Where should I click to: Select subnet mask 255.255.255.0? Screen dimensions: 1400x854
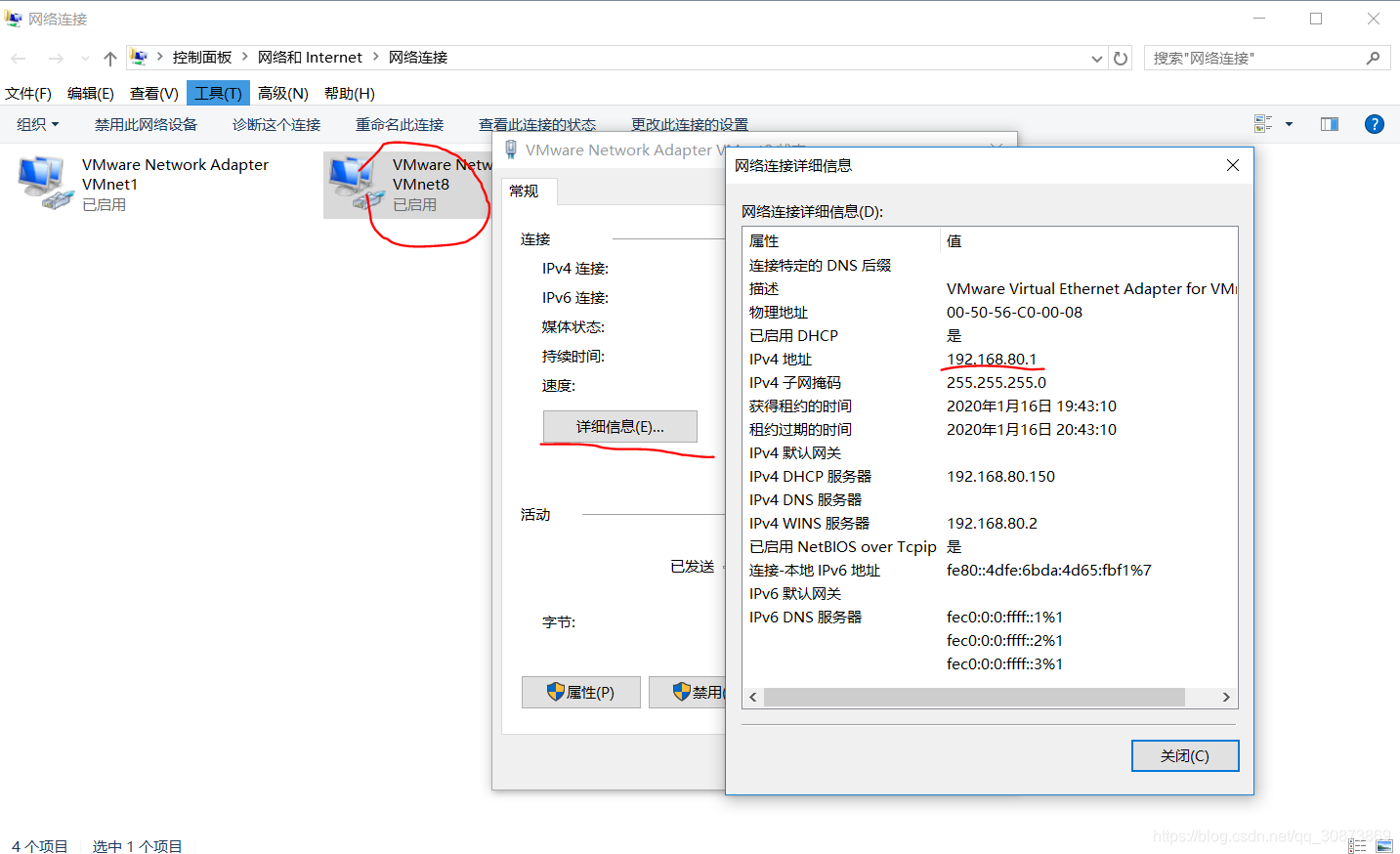pyautogui.click(x=997, y=382)
